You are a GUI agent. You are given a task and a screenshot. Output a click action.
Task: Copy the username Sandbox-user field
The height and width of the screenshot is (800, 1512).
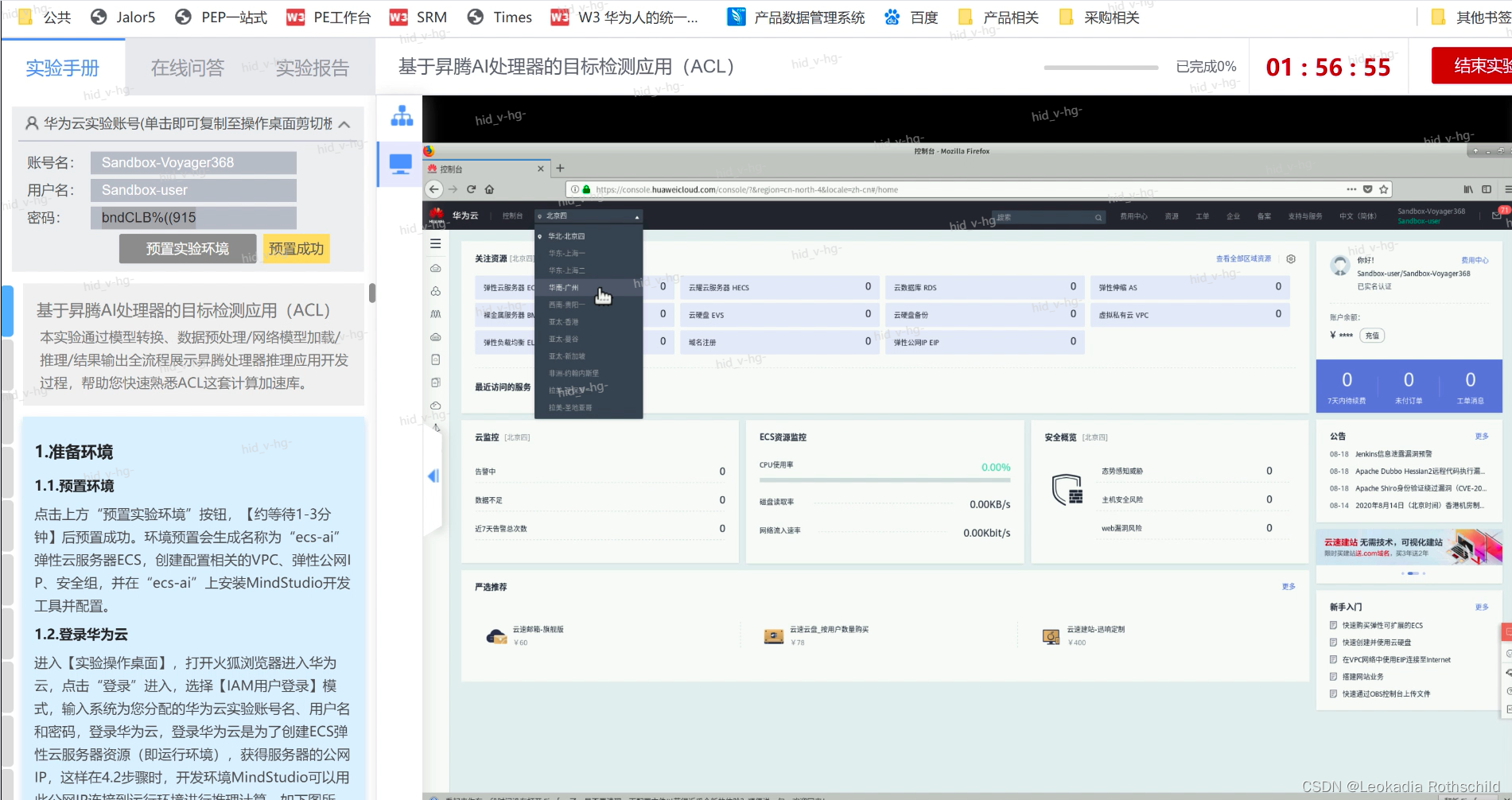point(193,190)
